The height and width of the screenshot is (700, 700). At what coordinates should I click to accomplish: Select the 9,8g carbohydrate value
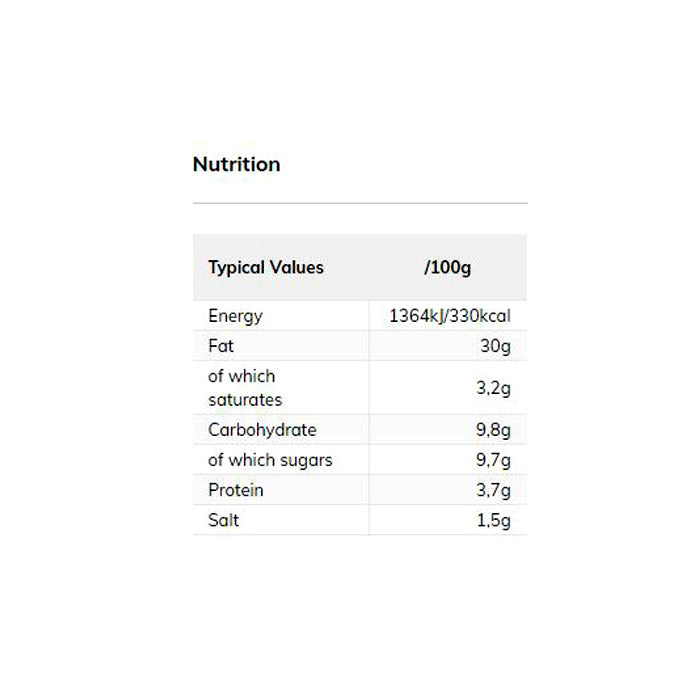point(493,430)
